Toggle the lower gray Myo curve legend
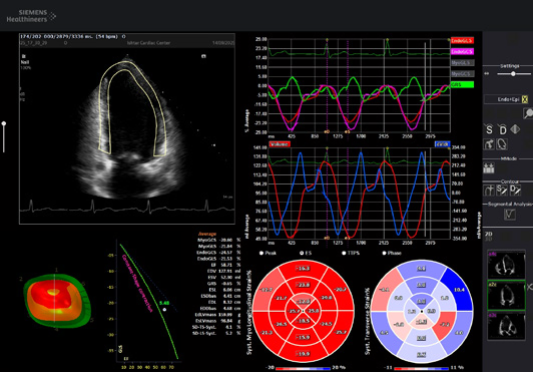This screenshot has height=372, width=533. coord(462,73)
